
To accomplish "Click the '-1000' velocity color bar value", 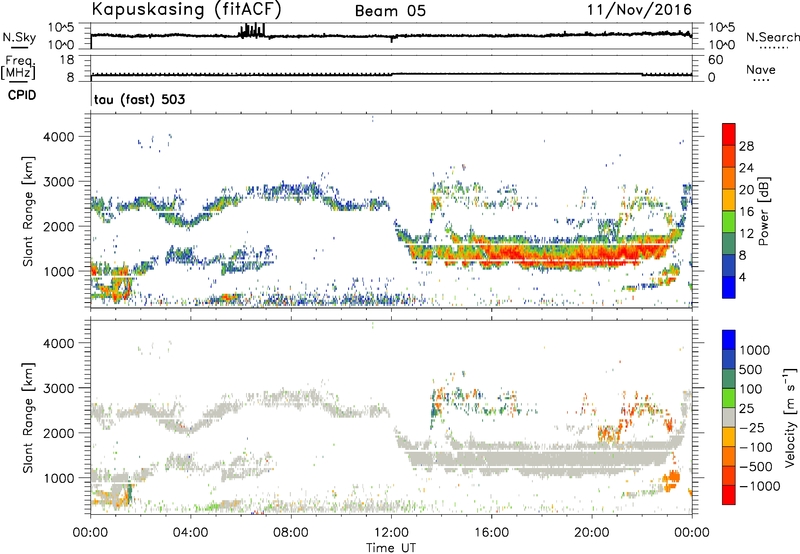I will click(x=760, y=486).
